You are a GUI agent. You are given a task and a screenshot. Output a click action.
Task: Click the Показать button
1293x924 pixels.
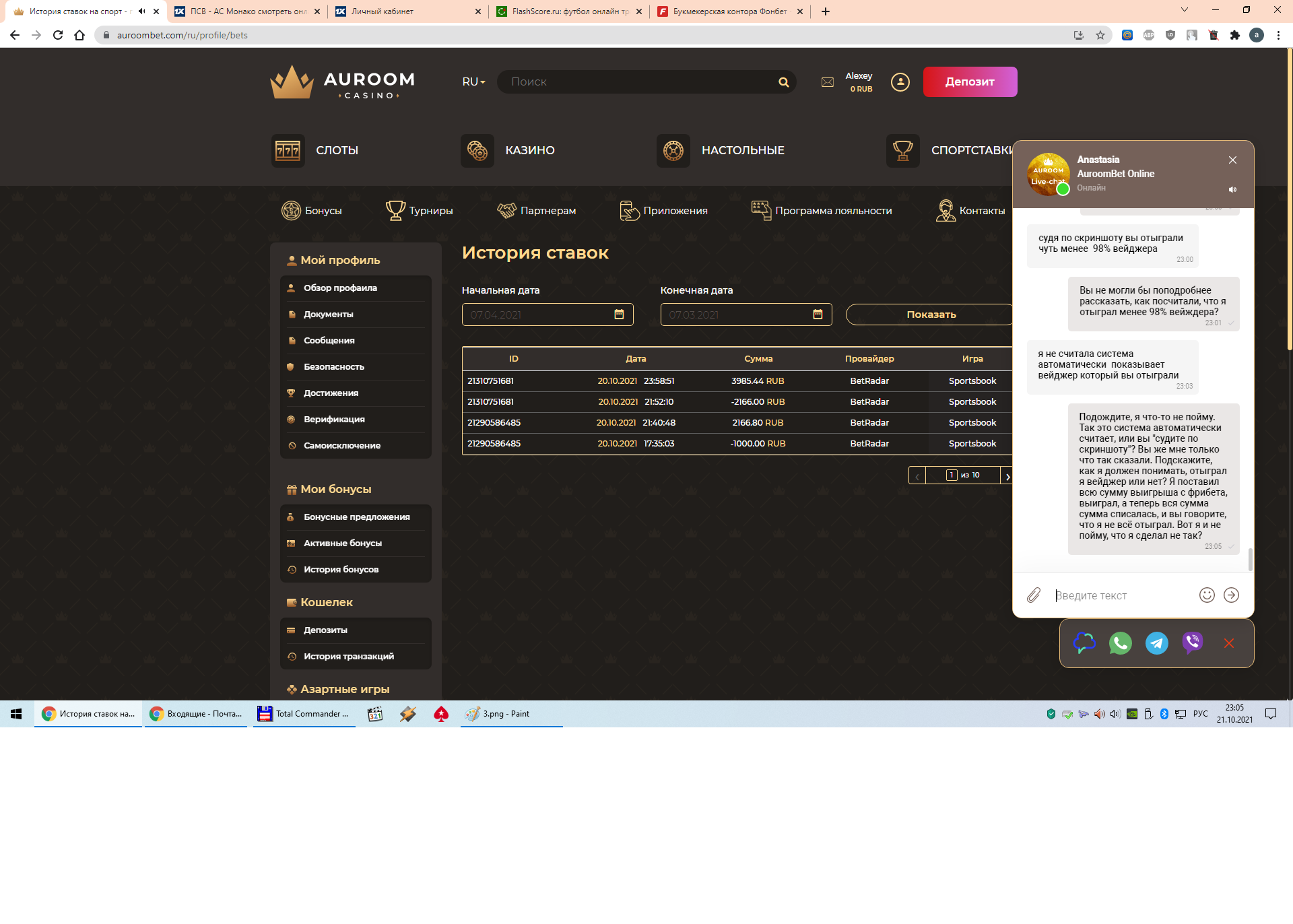click(931, 315)
